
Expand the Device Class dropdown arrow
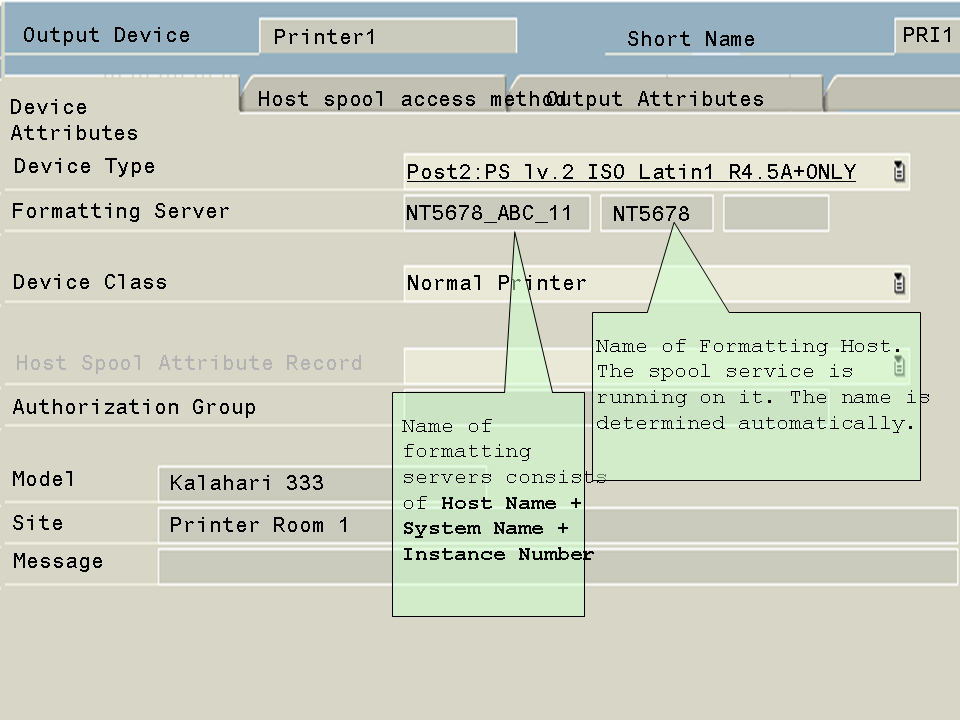click(x=898, y=283)
